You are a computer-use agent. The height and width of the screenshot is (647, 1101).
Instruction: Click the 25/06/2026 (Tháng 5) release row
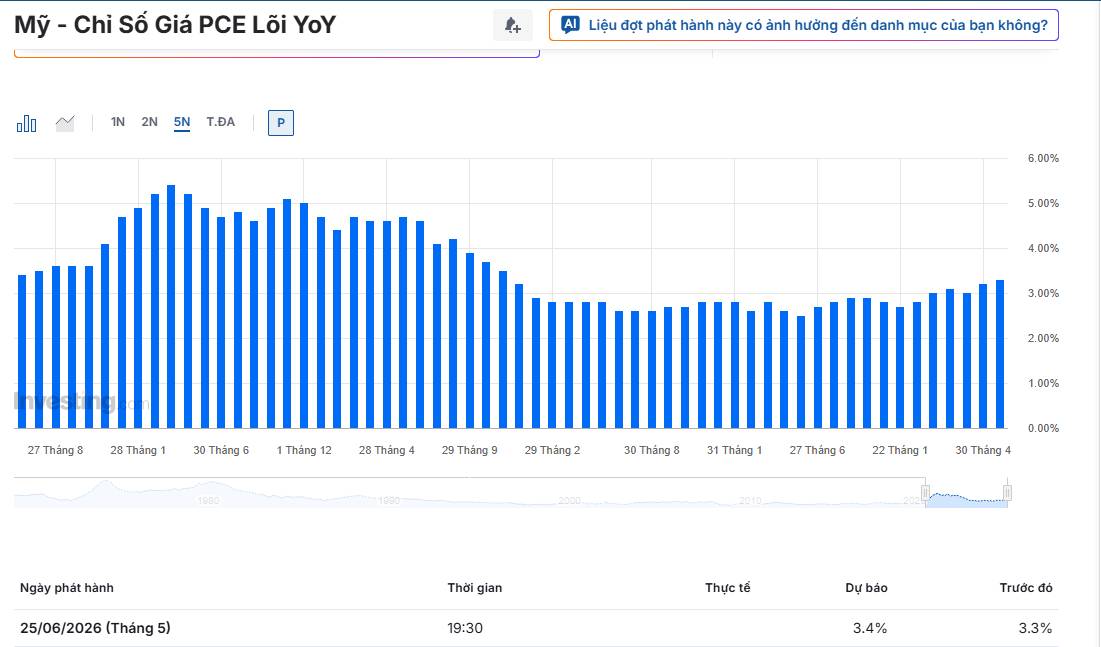[x=536, y=628]
